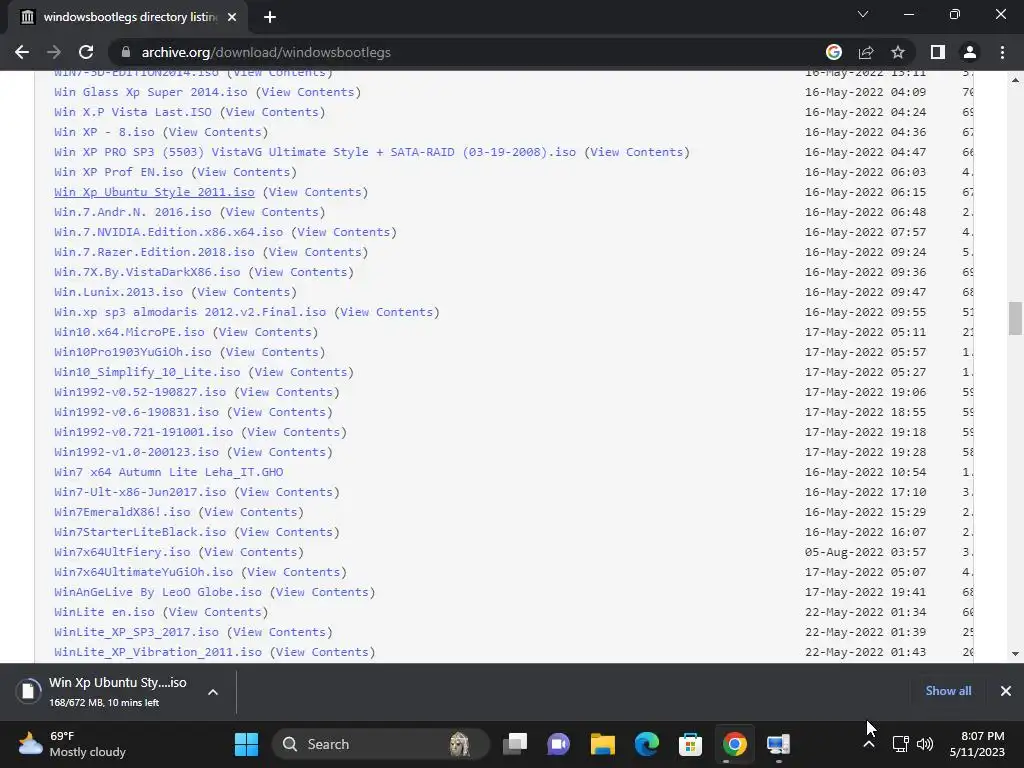This screenshot has height=768, width=1024.
Task: Open WinLite_XP_SP3_2017.iso link
Action: pyautogui.click(x=136, y=632)
